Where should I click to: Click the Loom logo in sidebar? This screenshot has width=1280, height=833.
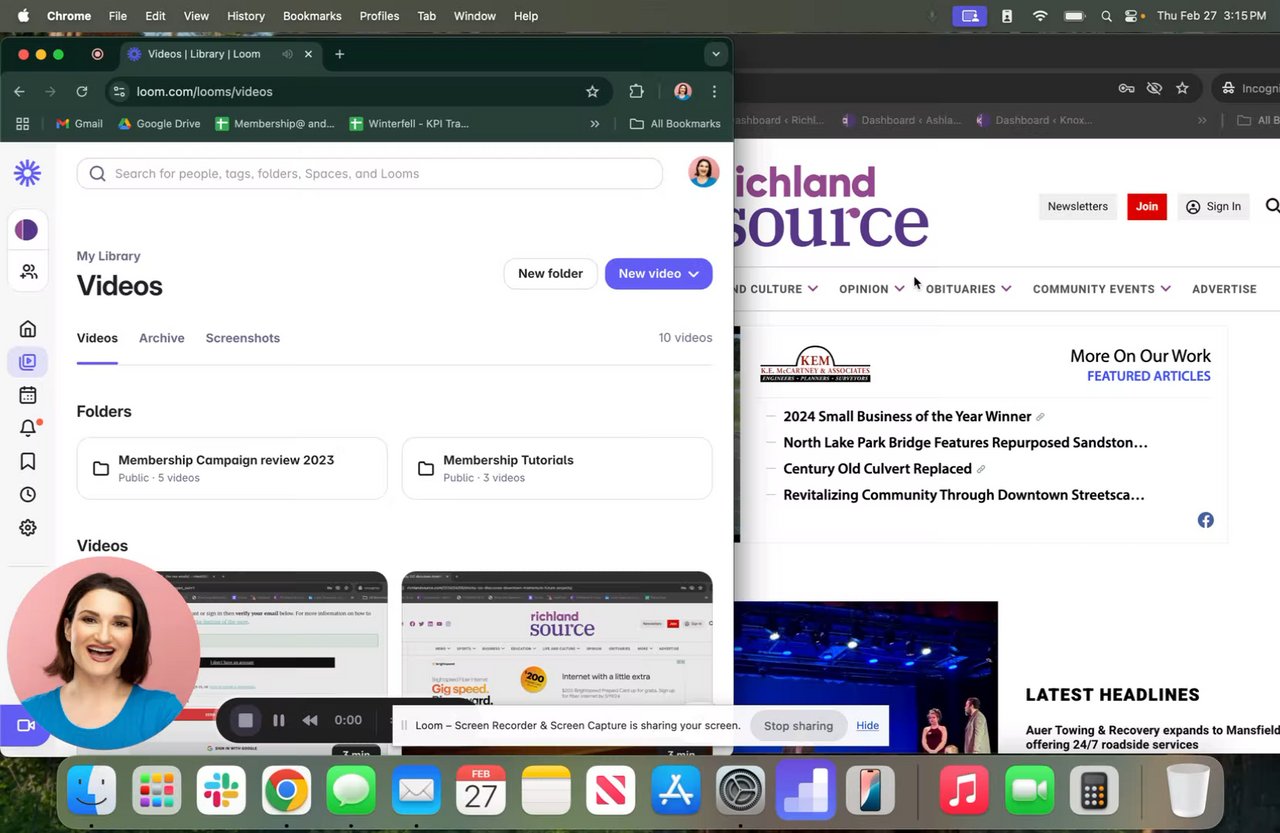pos(27,173)
